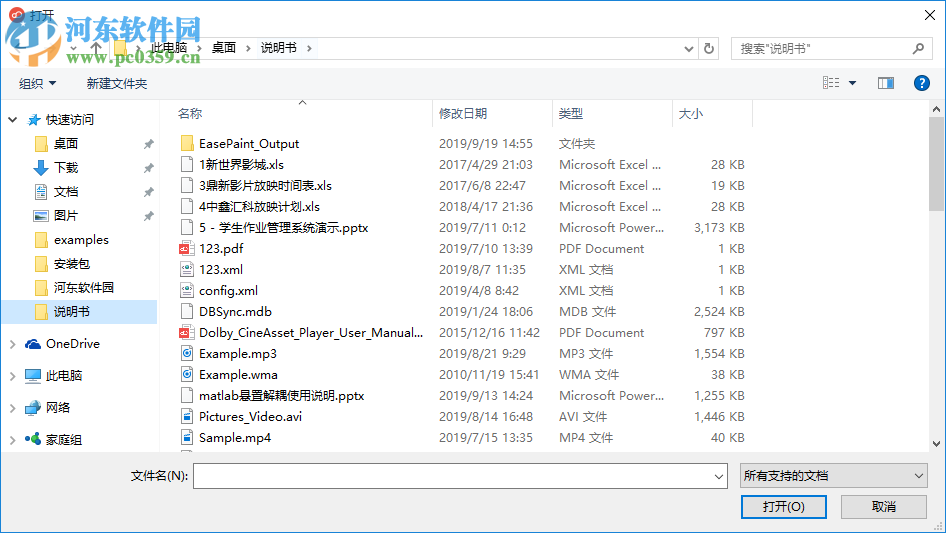
Task: Select file 3鼎新影片放映时间表.xls
Action: (x=265, y=186)
